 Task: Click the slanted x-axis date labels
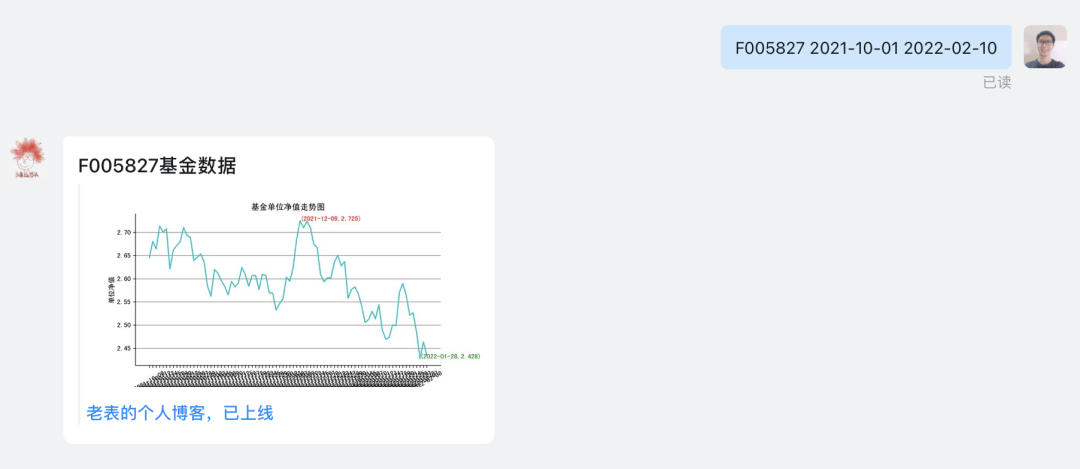click(289, 379)
